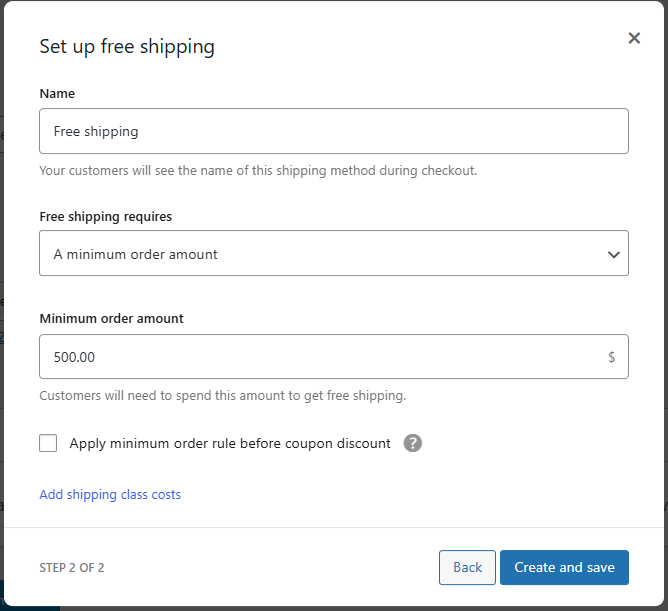Click the 500.00 minimum order amount input
Screen dimensions: 668x611
[x=320, y=357]
